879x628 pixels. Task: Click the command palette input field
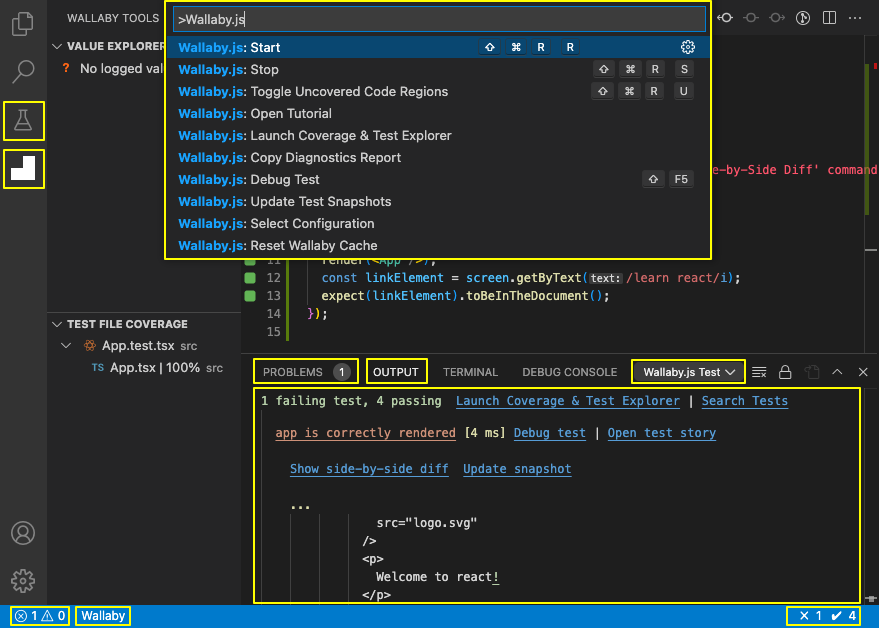[x=439, y=19]
